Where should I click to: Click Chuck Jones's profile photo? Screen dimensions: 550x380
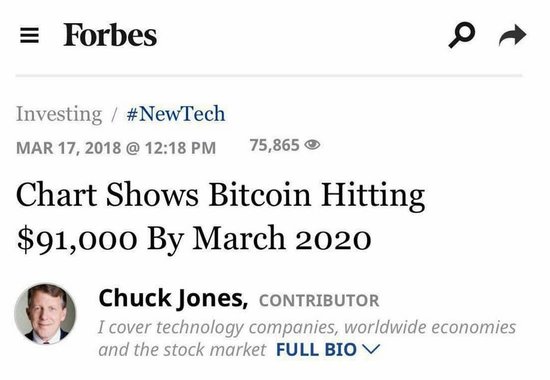click(x=45, y=314)
